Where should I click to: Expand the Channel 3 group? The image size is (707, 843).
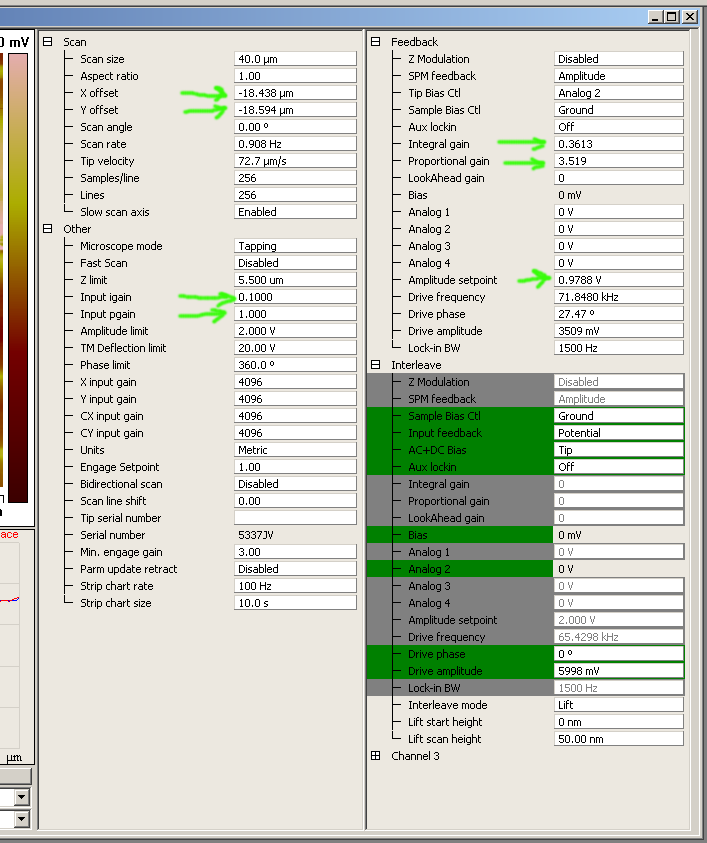(376, 755)
